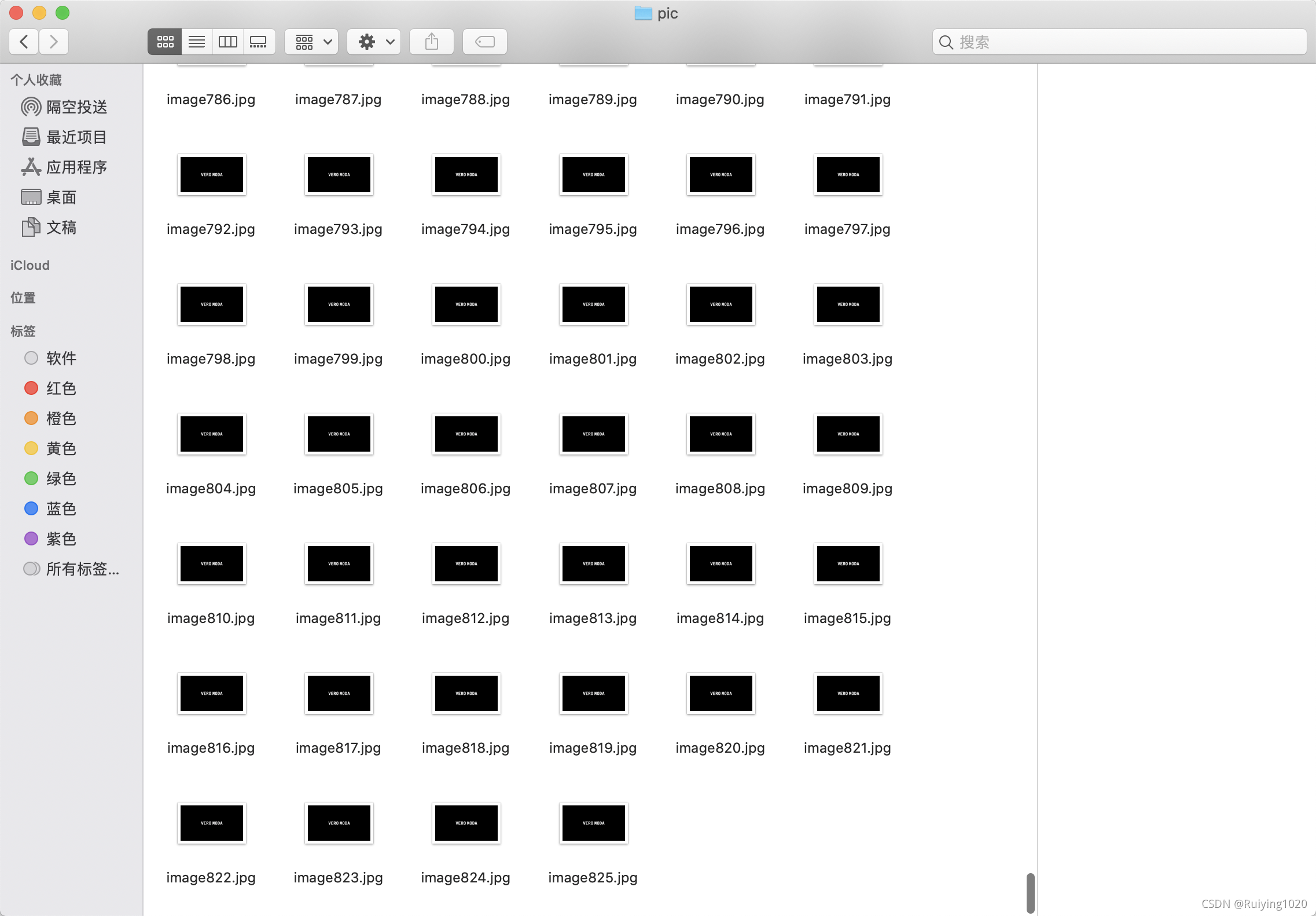Click the file name image786.jpg
Viewport: 1316px width, 916px height.
pos(211,100)
